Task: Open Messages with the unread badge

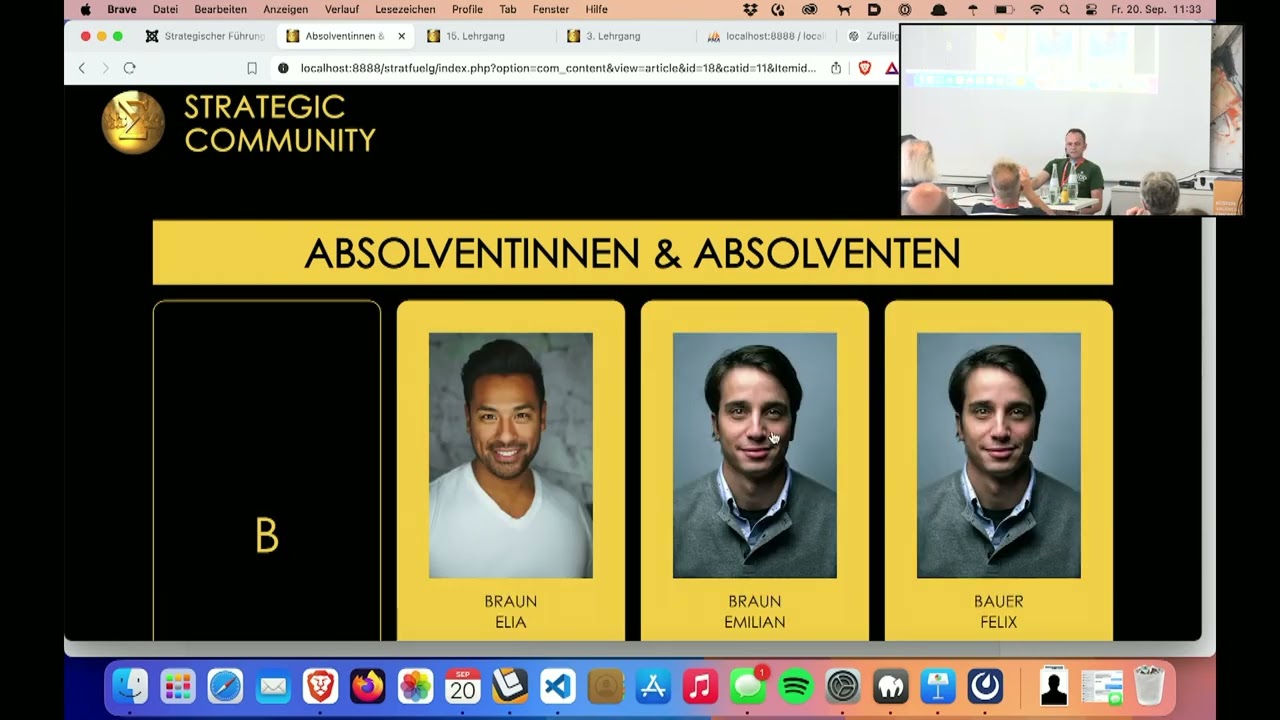Action: pos(748,687)
